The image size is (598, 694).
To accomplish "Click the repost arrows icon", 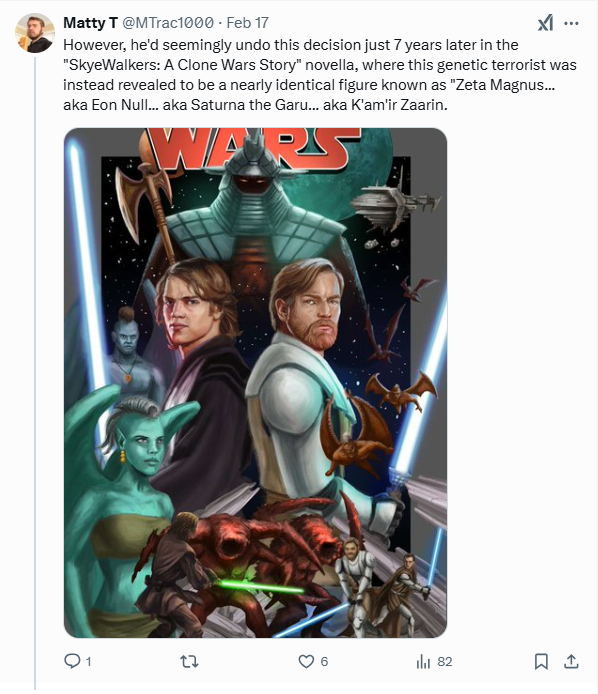I will click(x=189, y=661).
